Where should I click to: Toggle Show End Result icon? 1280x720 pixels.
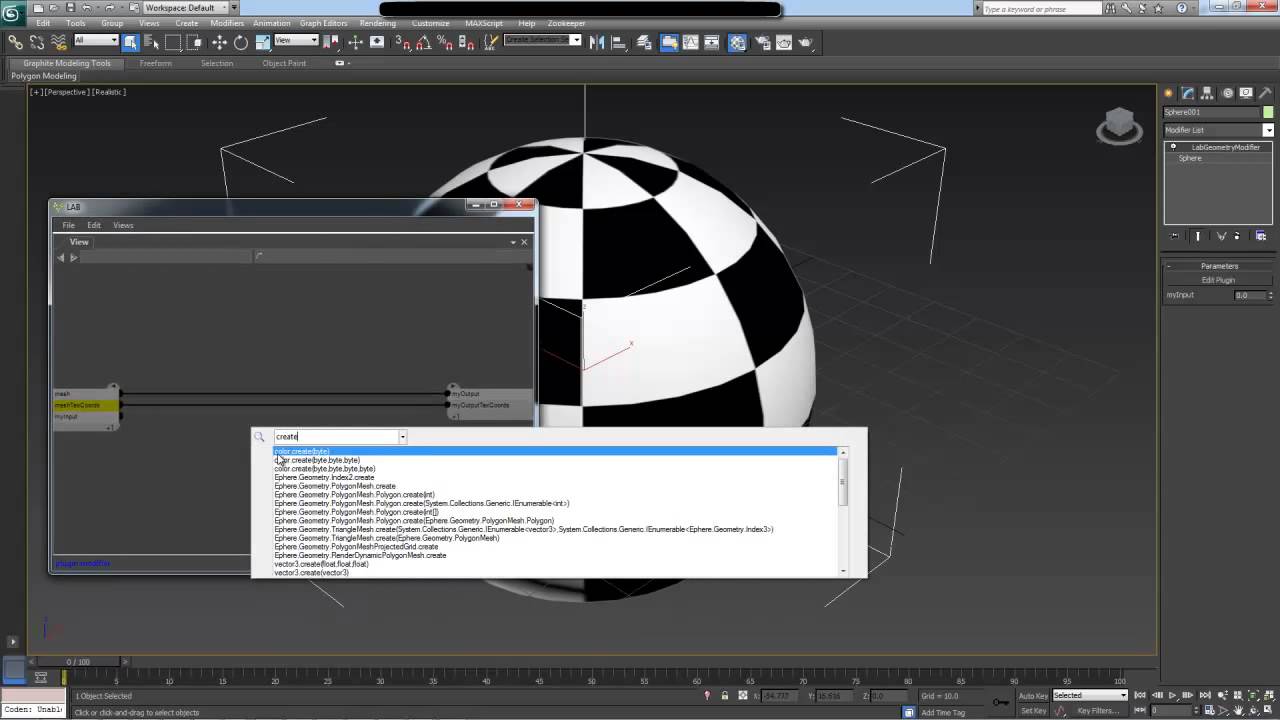[1198, 236]
